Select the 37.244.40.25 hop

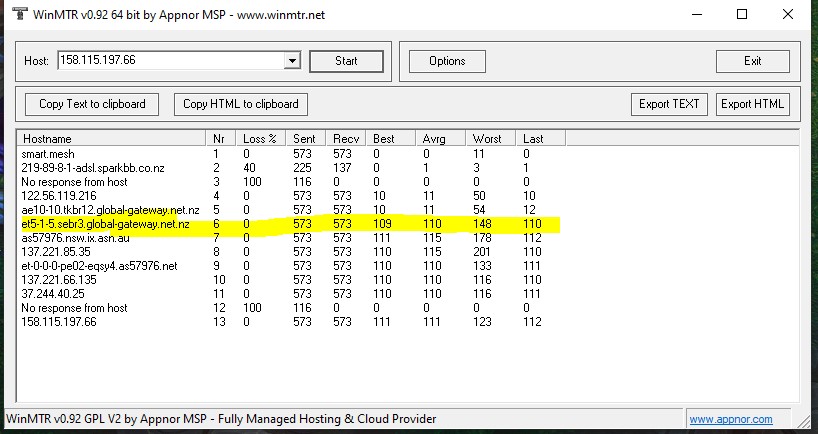[x=291, y=294]
